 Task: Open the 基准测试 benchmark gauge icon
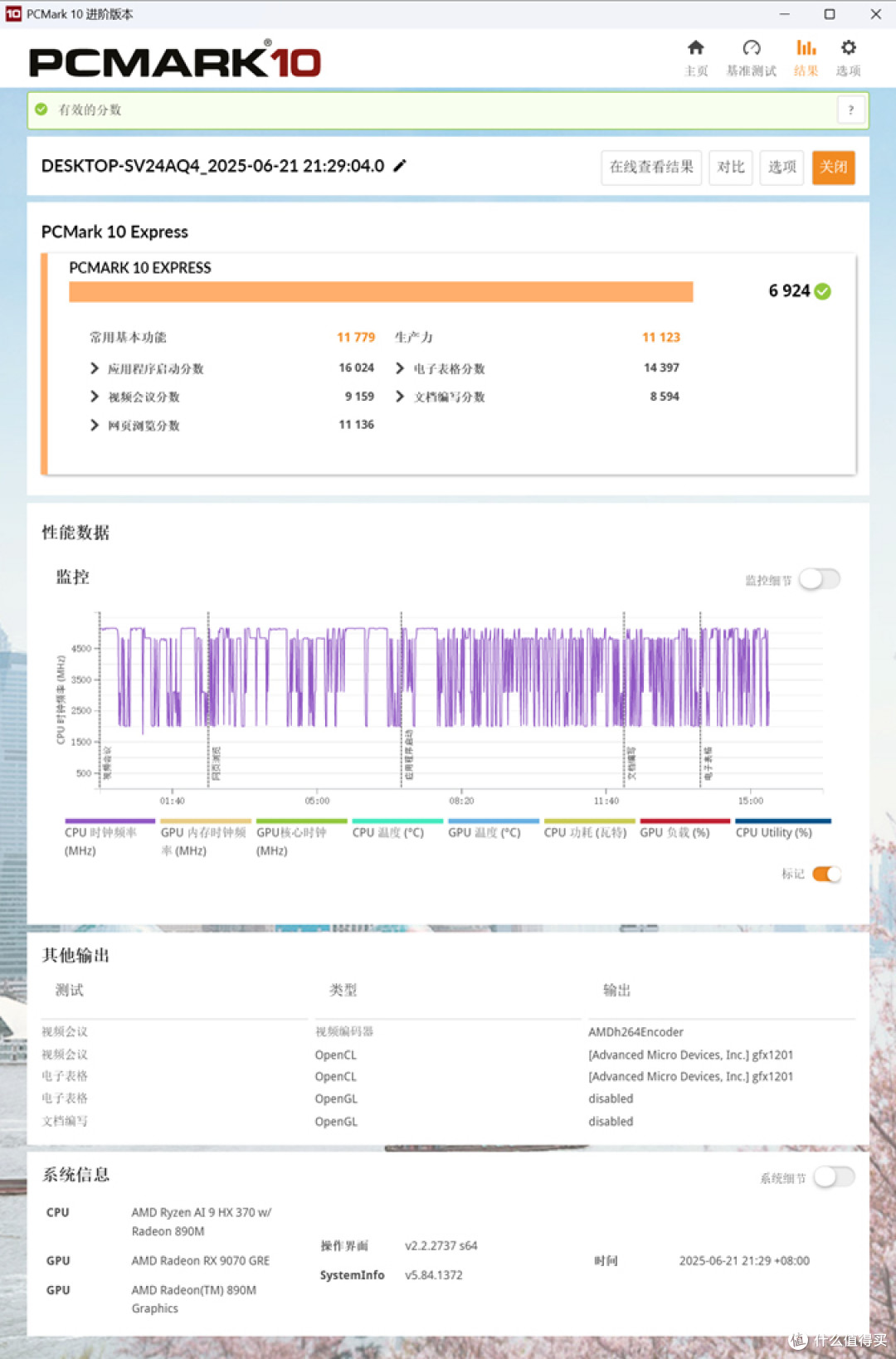click(x=752, y=48)
